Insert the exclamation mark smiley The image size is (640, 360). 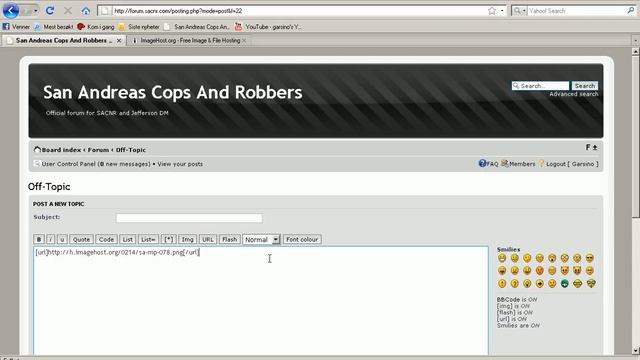pos(502,283)
